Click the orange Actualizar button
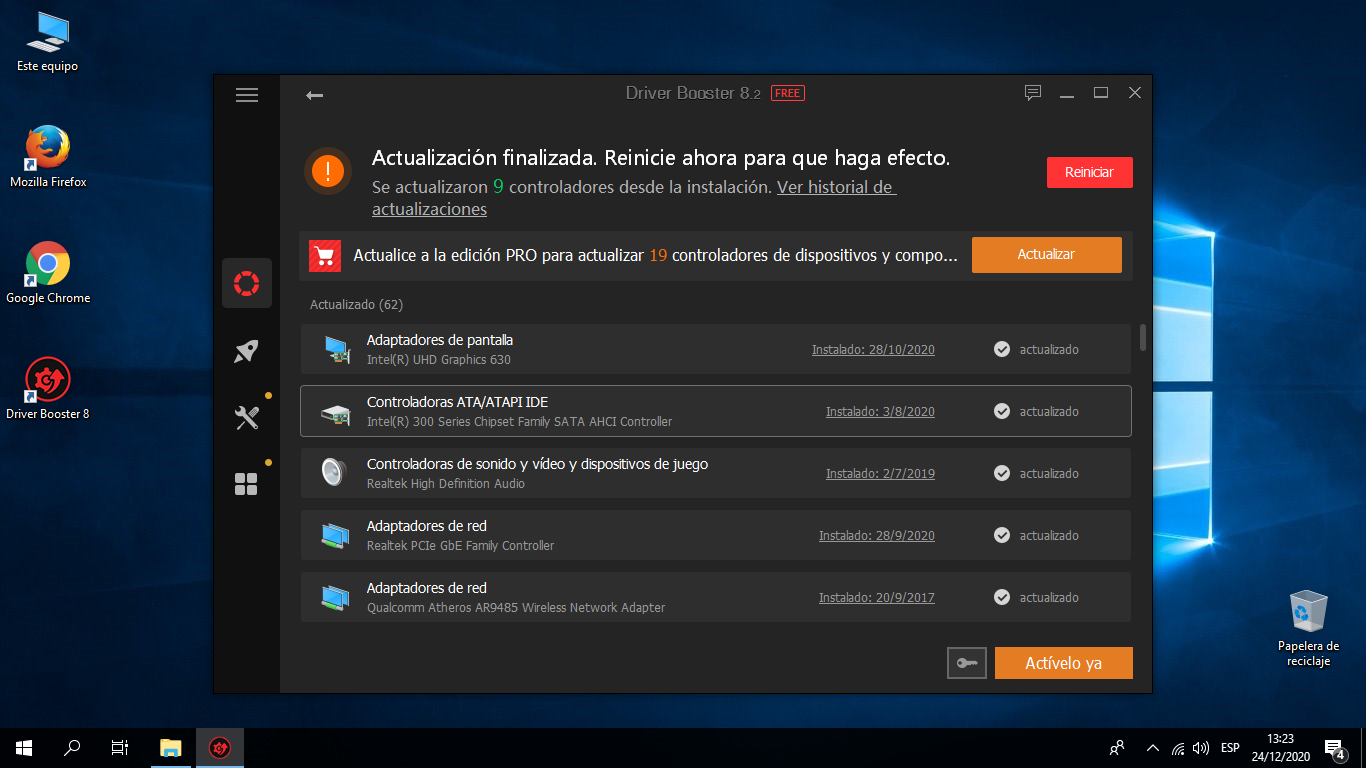Image resolution: width=1366 pixels, height=768 pixels. [x=1046, y=254]
